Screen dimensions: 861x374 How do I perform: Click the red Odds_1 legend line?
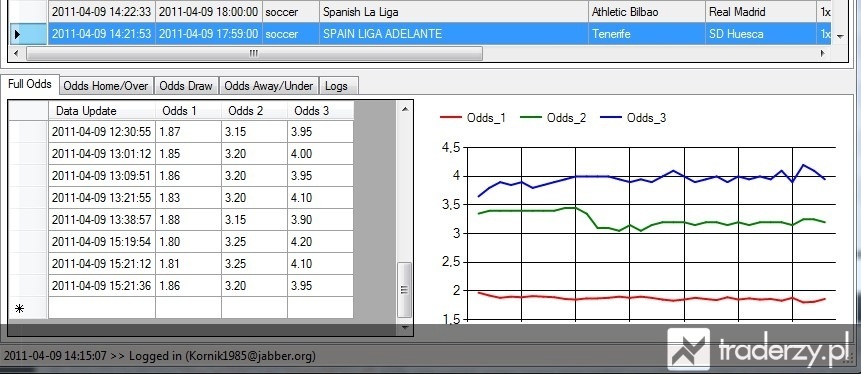[x=451, y=118]
